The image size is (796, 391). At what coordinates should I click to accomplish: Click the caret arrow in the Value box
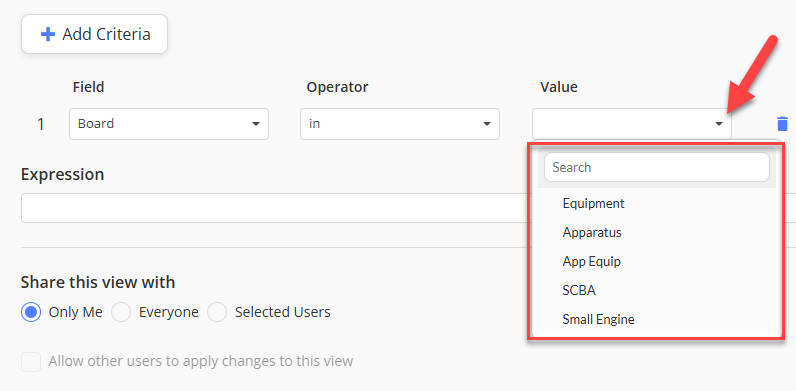[719, 124]
